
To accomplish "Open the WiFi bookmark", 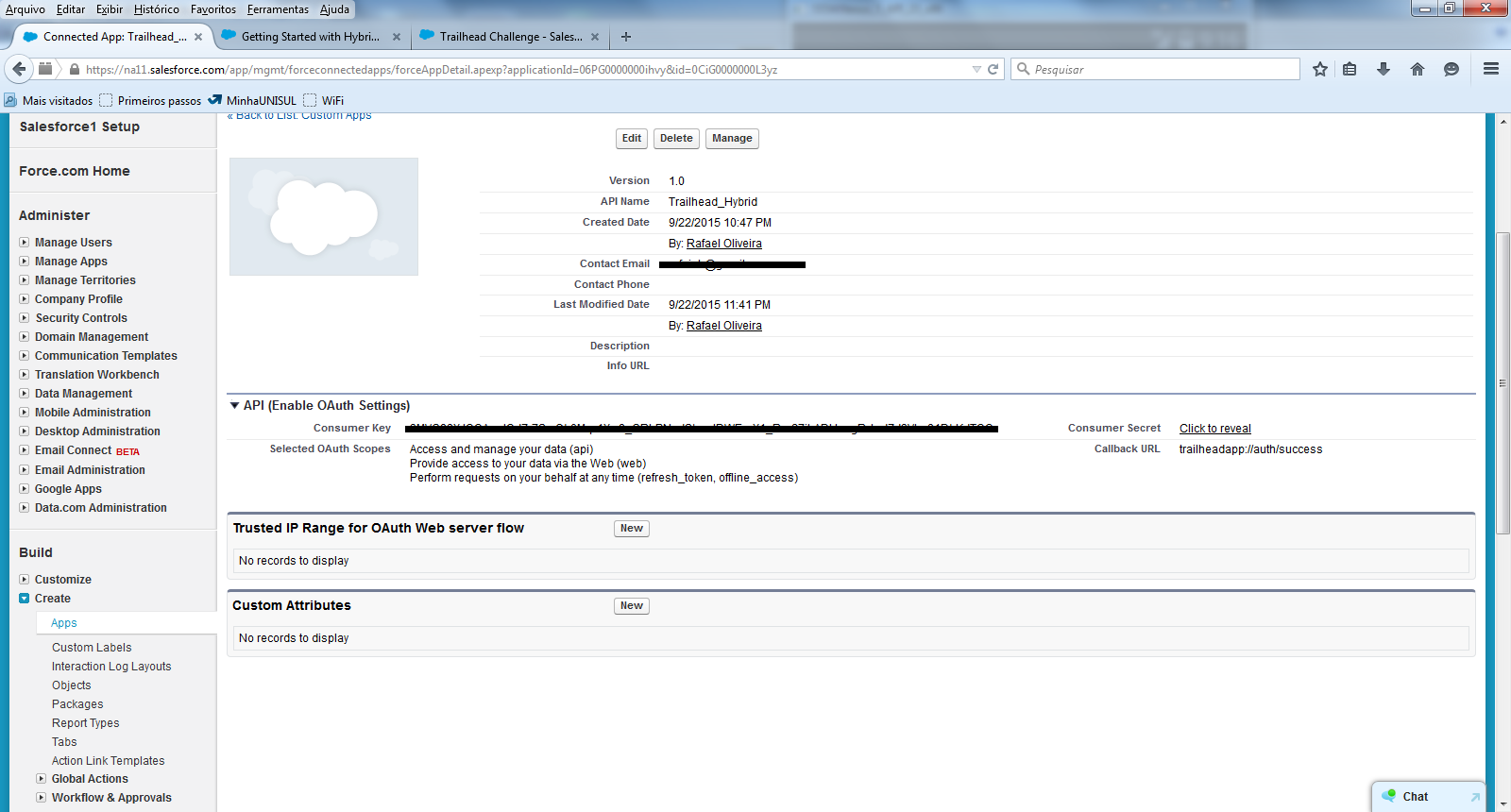I will (x=324, y=101).
